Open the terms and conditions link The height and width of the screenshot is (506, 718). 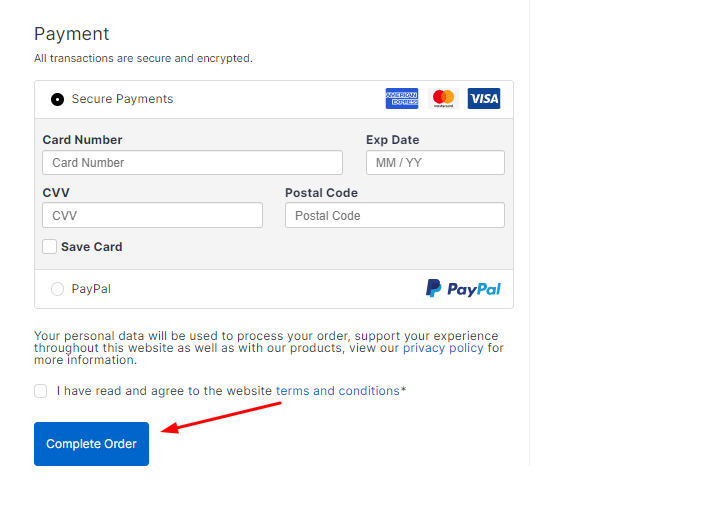[x=337, y=391]
